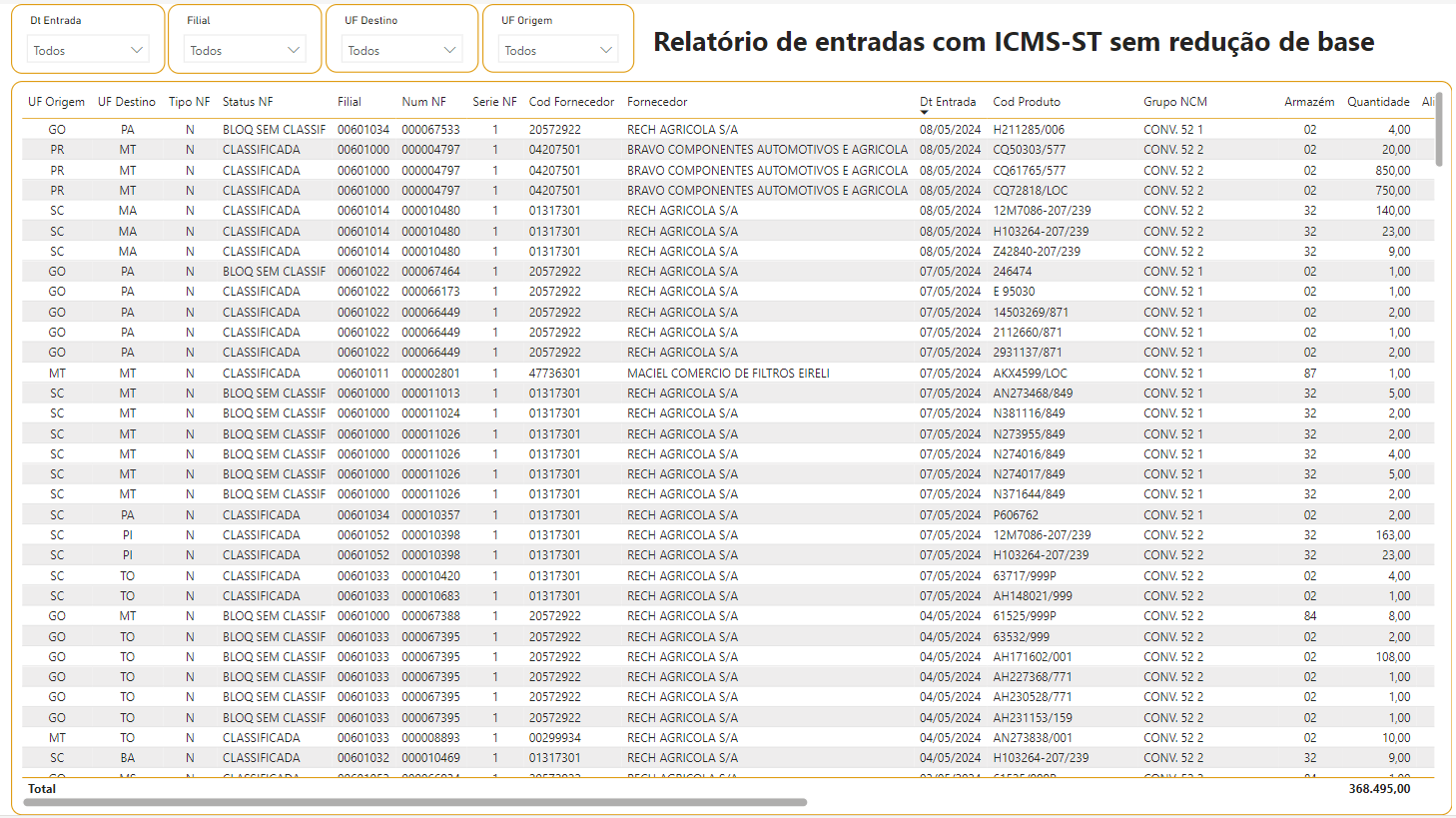Click the Quantidade column header

coord(1378,102)
